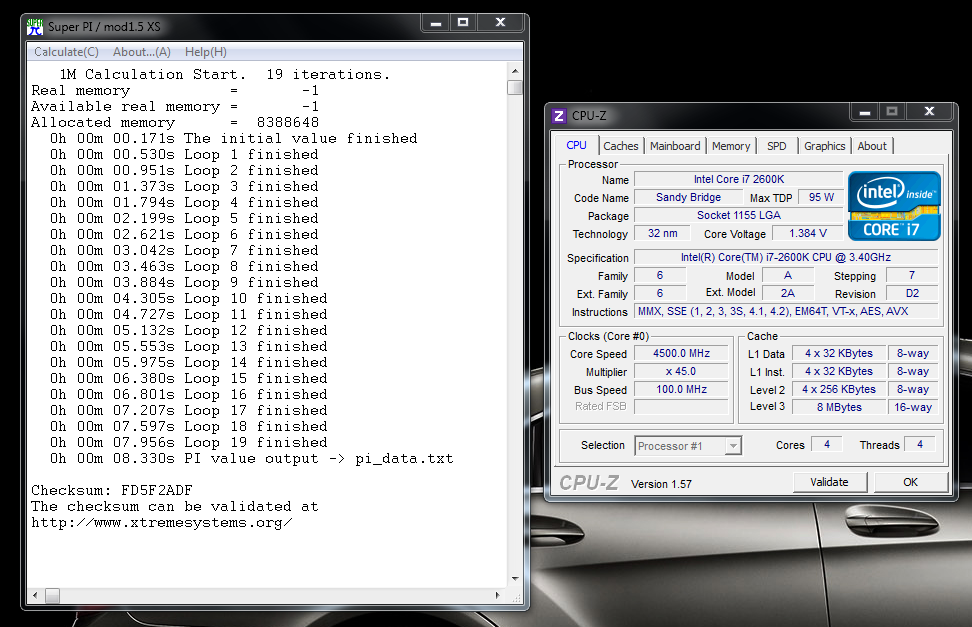Open the About...(A) menu in Super PI

pyautogui.click(x=141, y=52)
